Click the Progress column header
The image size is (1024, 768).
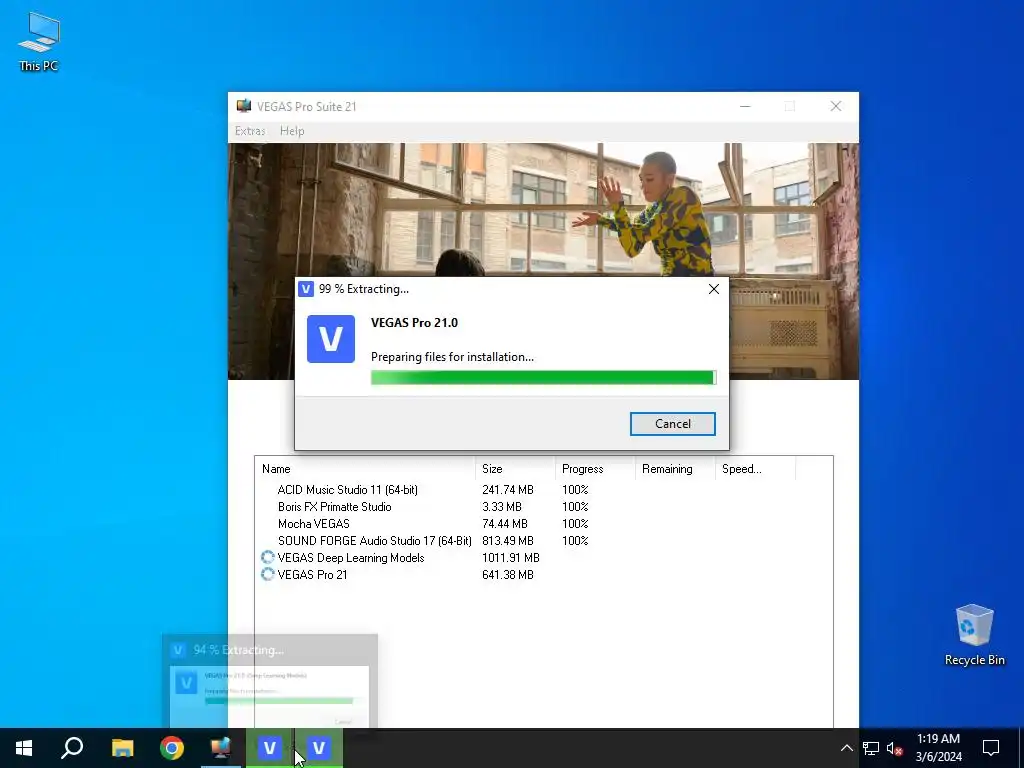[x=594, y=469]
